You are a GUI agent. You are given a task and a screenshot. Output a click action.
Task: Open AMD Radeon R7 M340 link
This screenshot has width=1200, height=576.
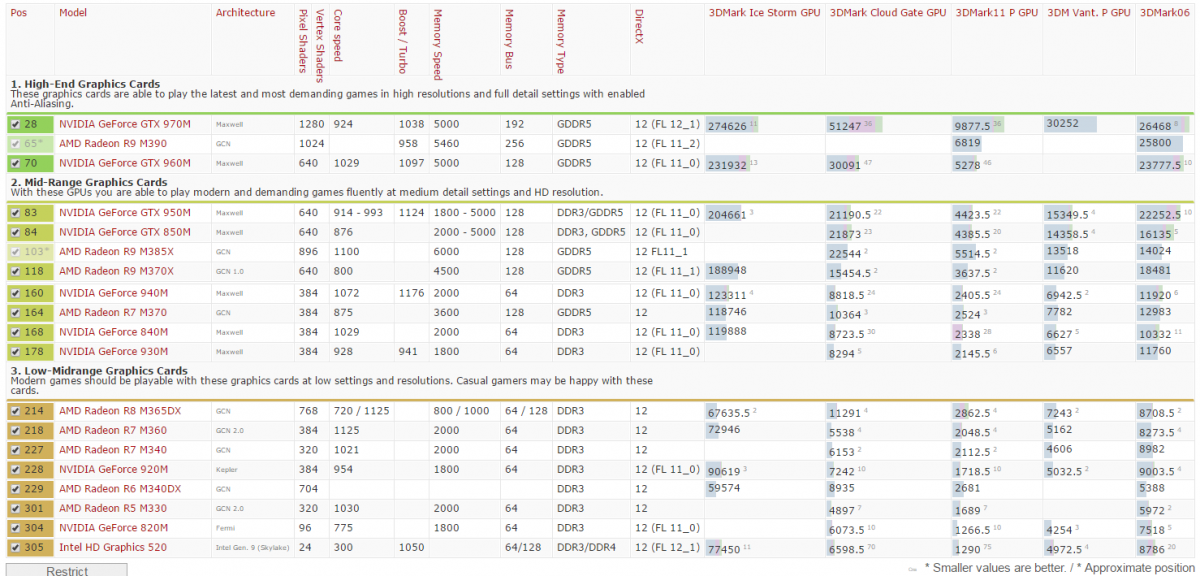111,450
